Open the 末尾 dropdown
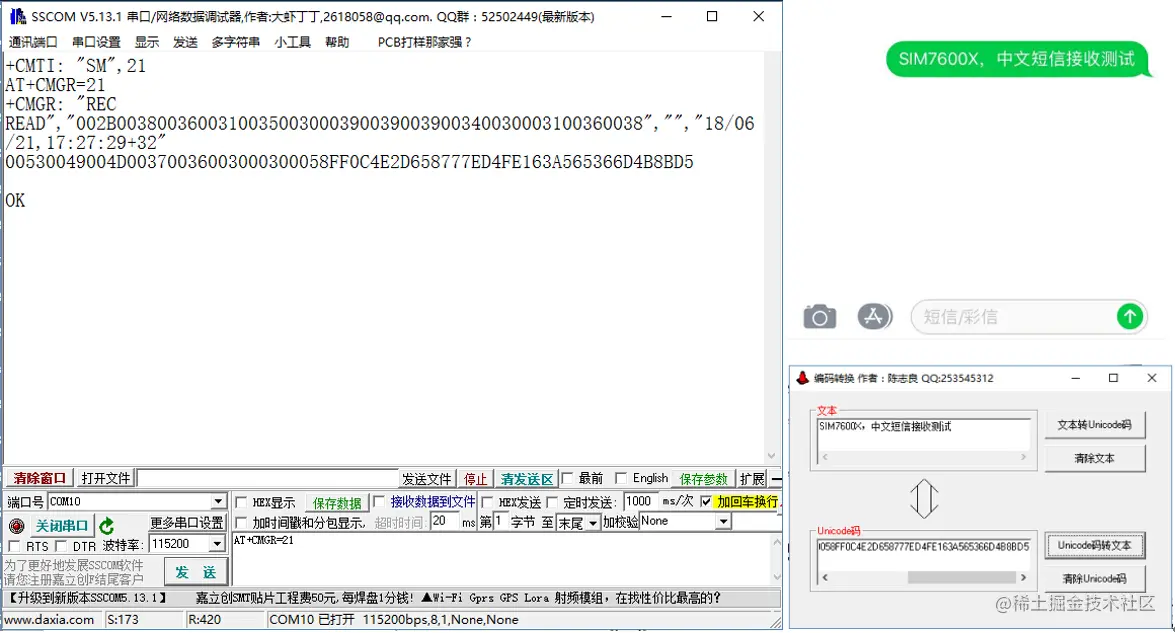1175x633 pixels. coord(592,522)
